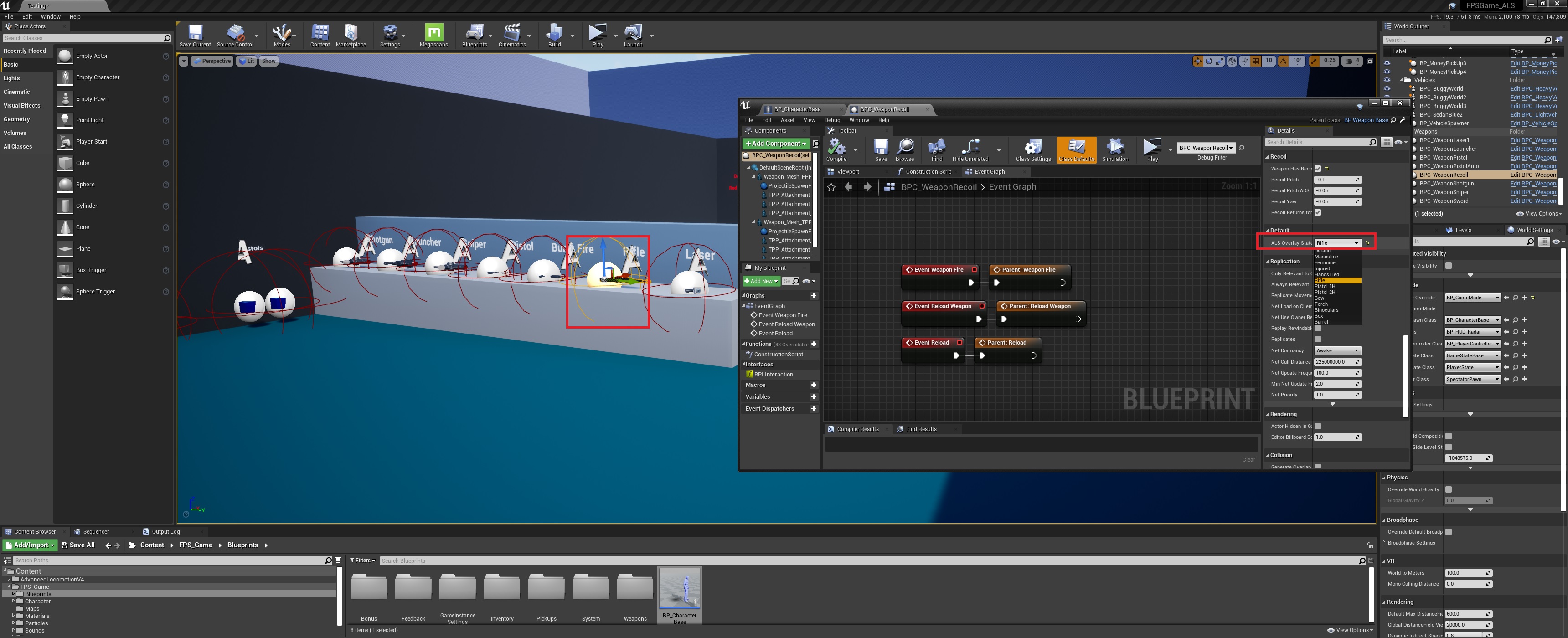This screenshot has width=1568, height=638.
Task: Click the Recoil Pitch value field
Action: [1334, 180]
